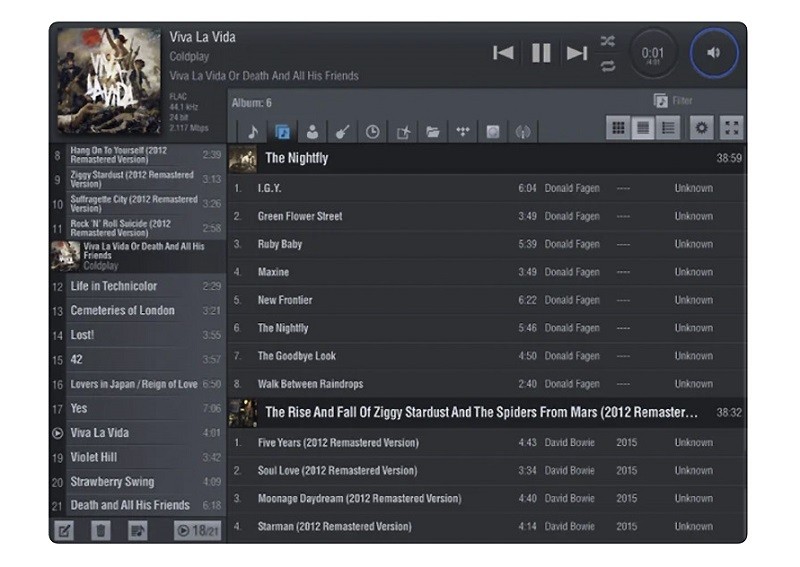Click the Filter music library icon

pyautogui.click(x=660, y=101)
